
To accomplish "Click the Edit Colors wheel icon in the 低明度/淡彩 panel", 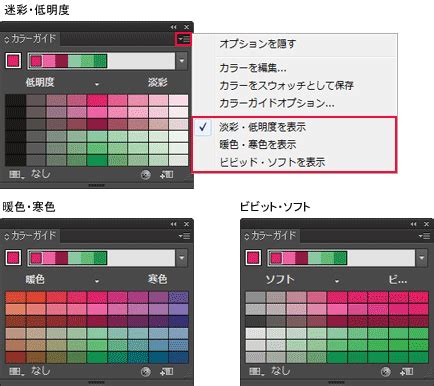I will pyautogui.click(x=145, y=175).
